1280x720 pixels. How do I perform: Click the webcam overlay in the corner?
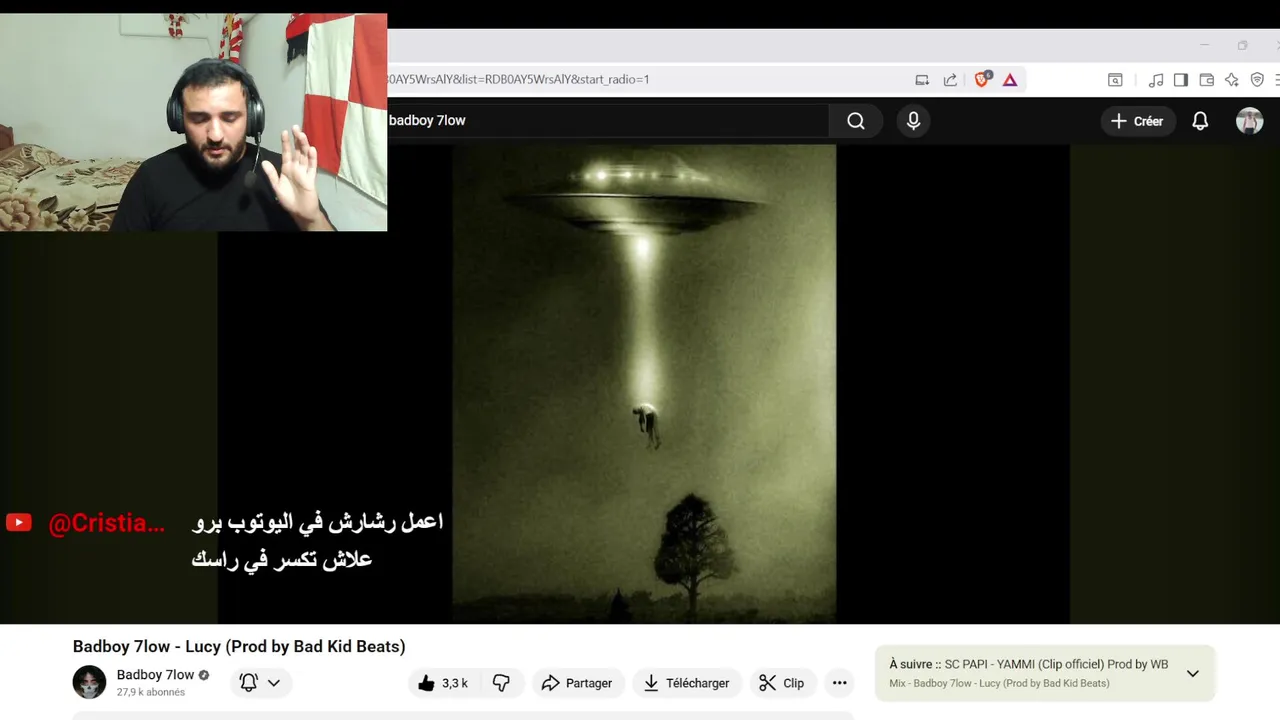[193, 122]
